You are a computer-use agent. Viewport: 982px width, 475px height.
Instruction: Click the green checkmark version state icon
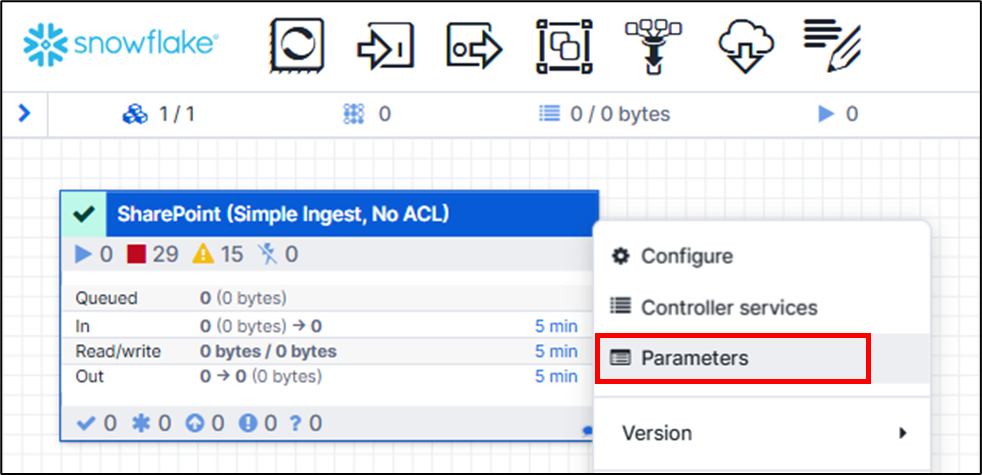[x=84, y=214]
